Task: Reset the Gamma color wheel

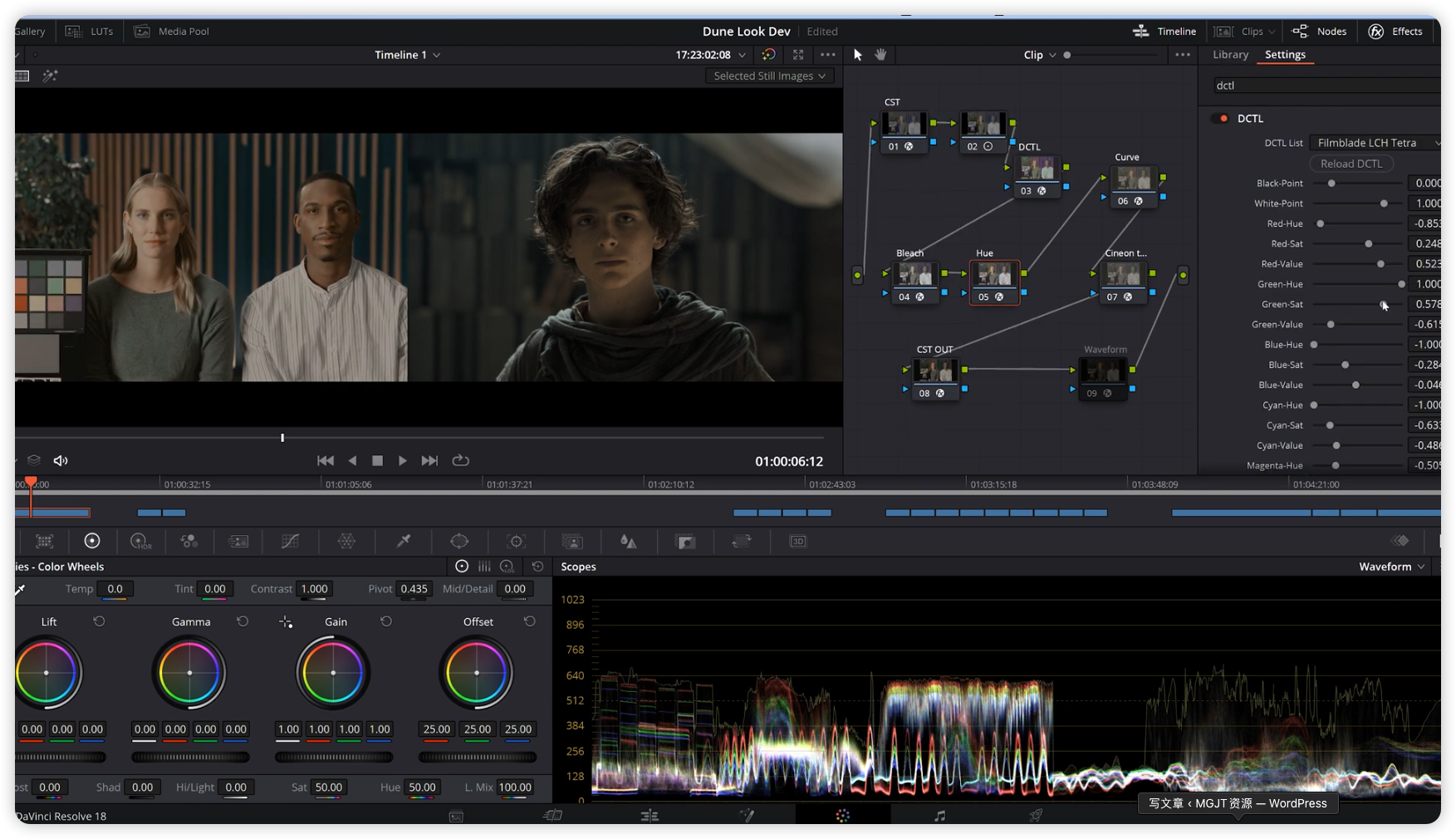Action: (x=243, y=621)
